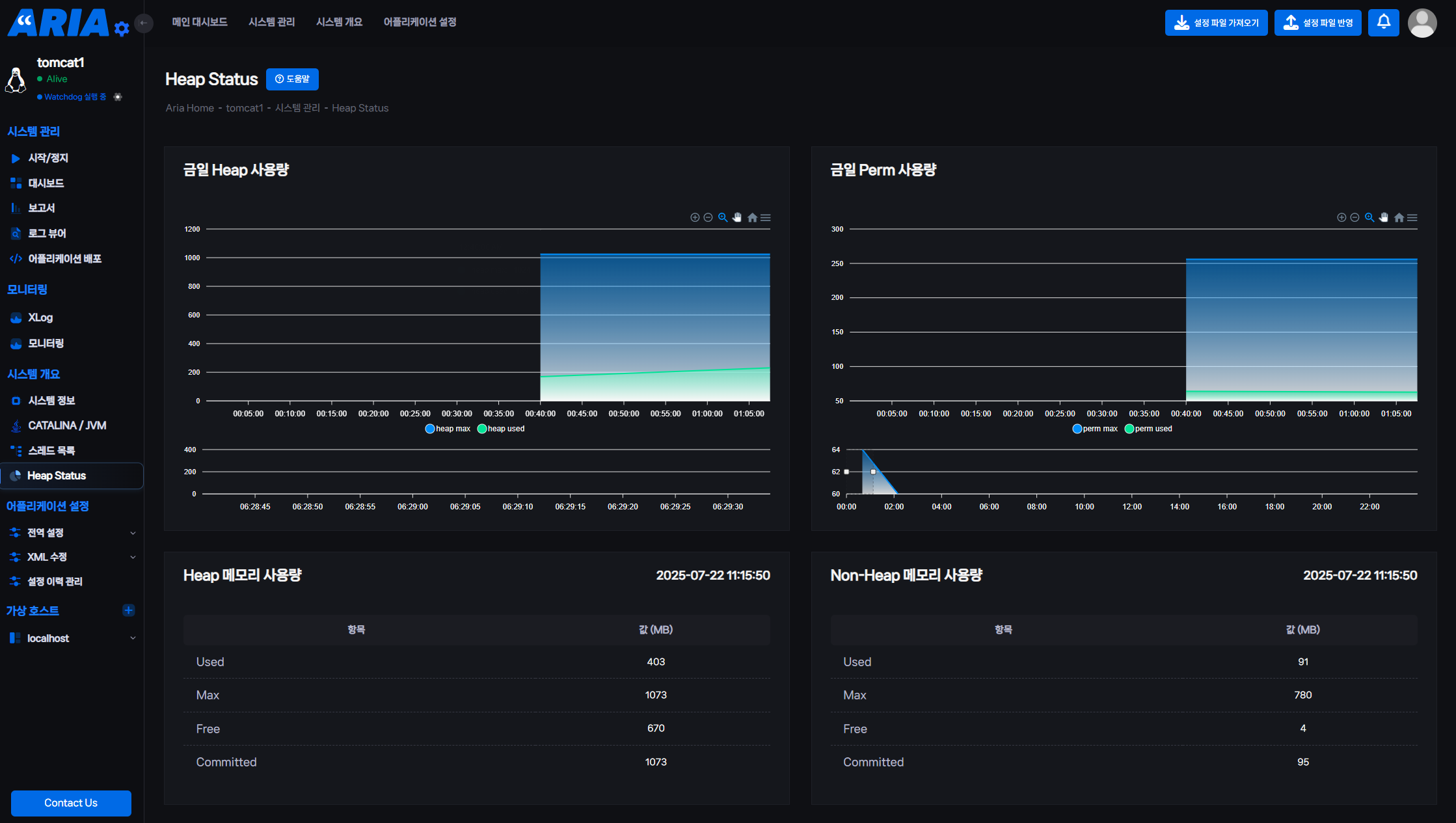Image resolution: width=1456 pixels, height=823 pixels.
Task: Open 메인 대시보드 top menu
Action: (200, 22)
